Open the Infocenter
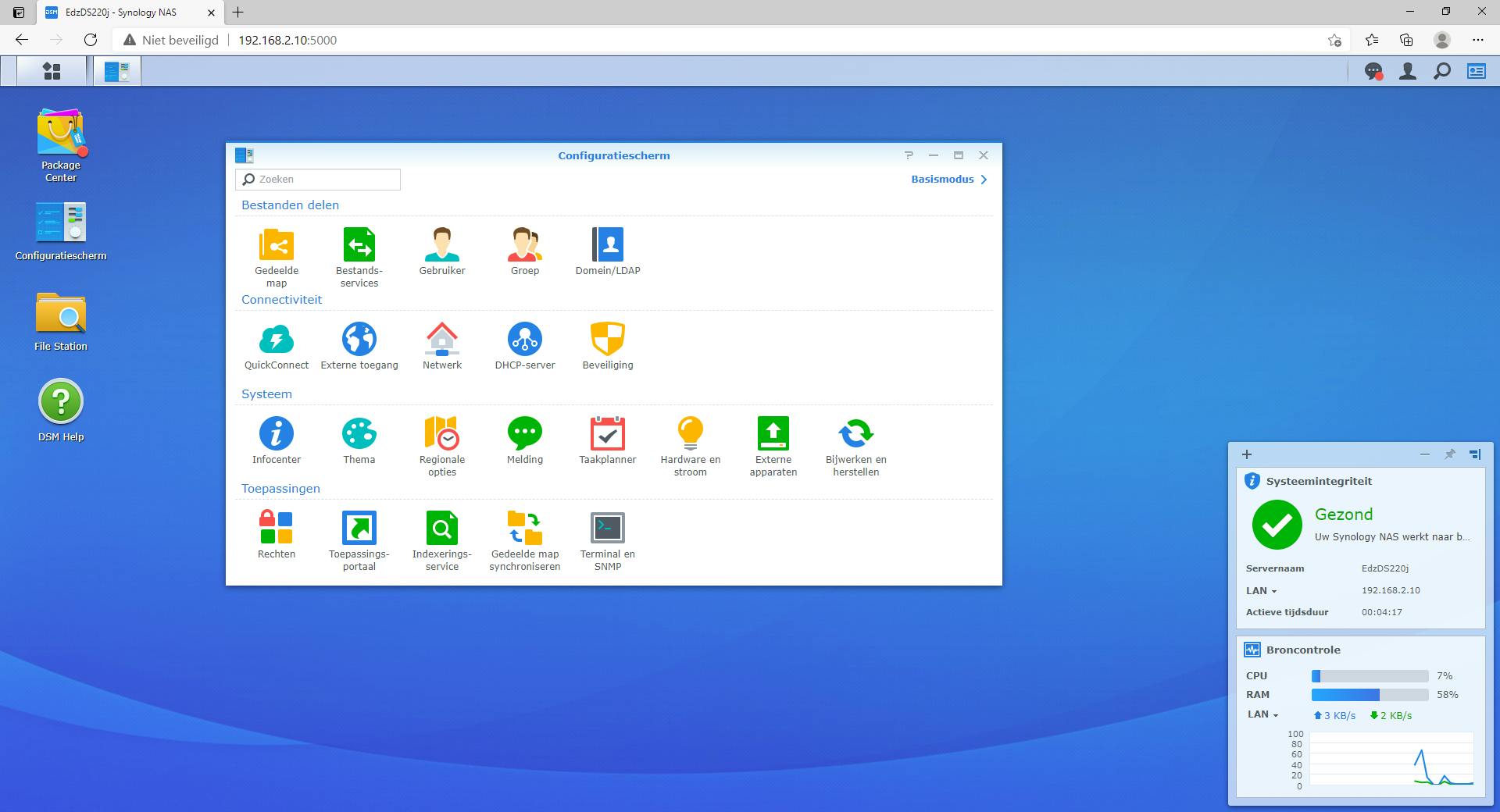Image resolution: width=1500 pixels, height=812 pixels. [x=277, y=440]
